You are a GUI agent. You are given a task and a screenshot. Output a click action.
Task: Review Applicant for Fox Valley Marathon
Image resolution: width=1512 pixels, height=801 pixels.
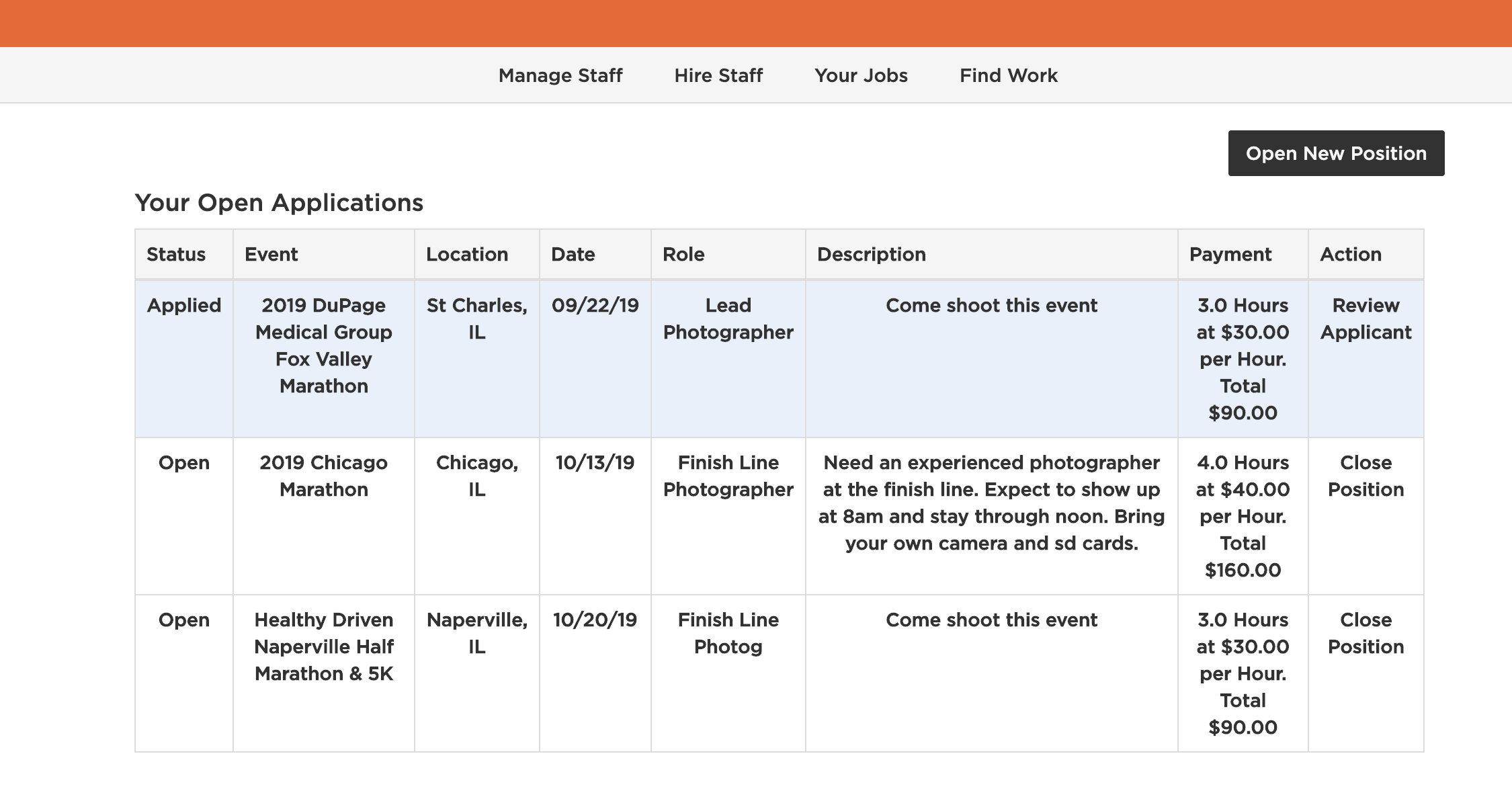coord(1365,319)
